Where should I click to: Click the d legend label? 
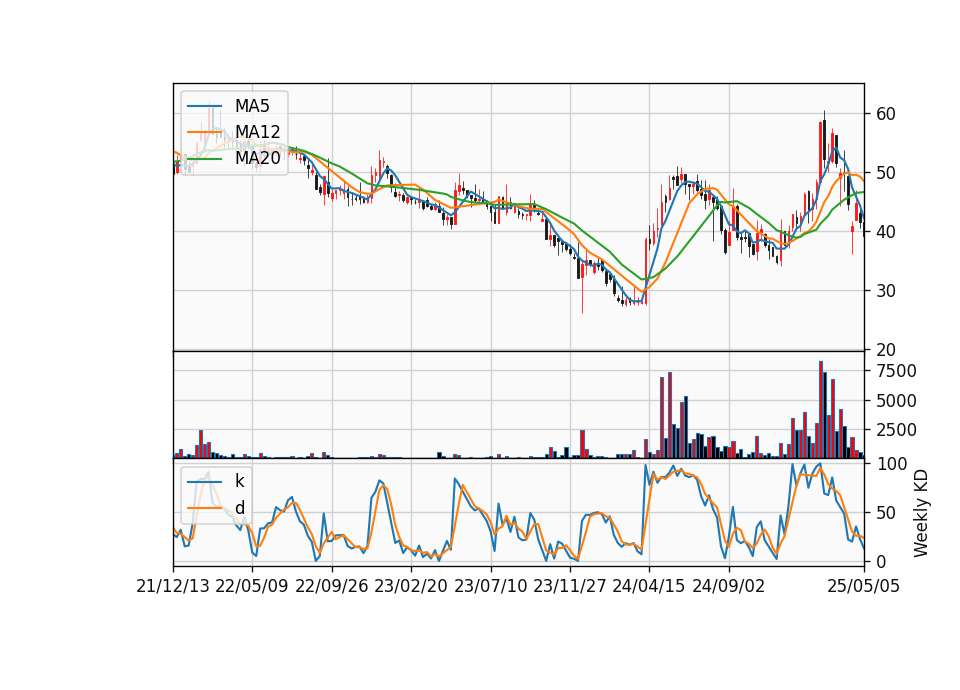pos(240,508)
